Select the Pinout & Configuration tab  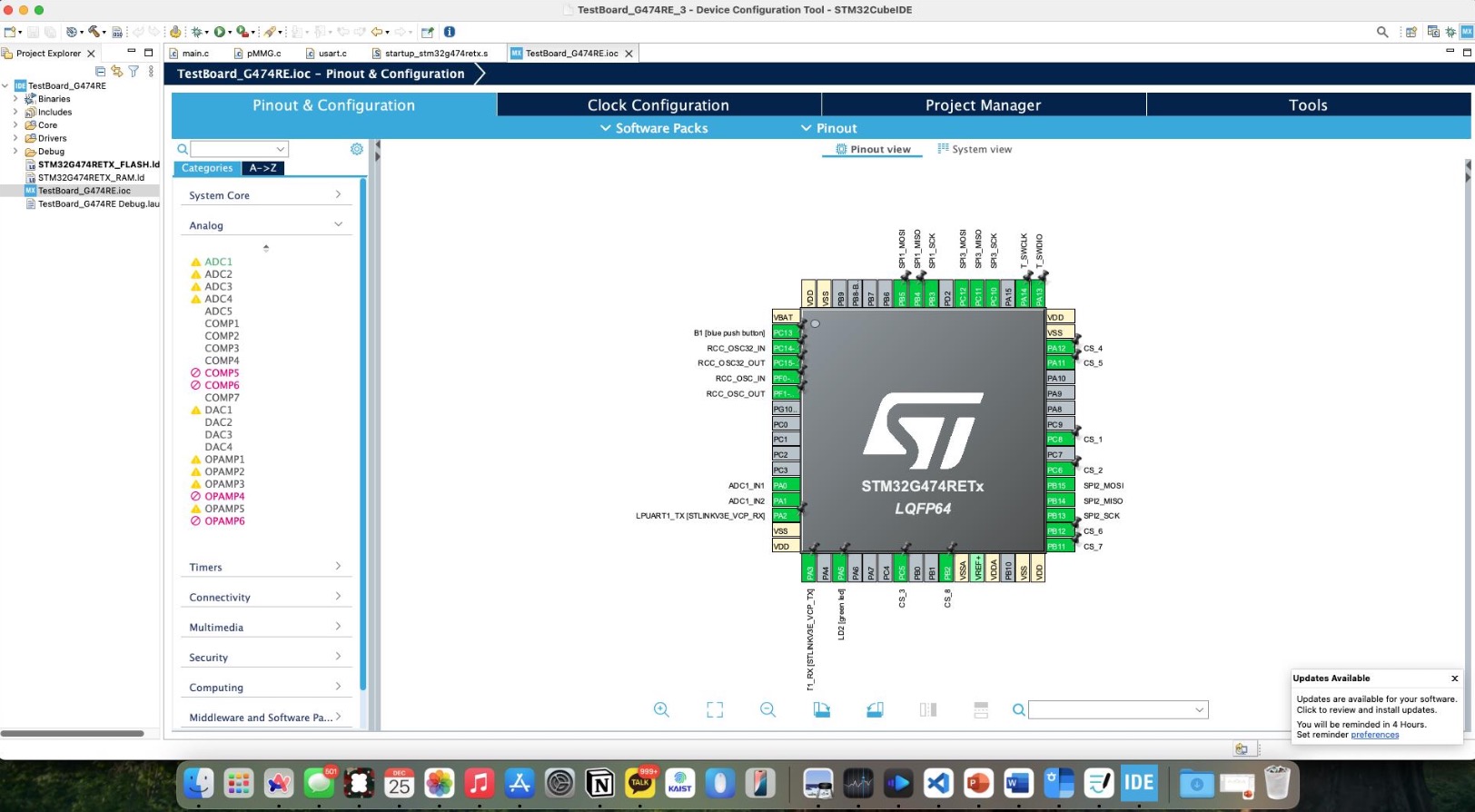point(334,105)
